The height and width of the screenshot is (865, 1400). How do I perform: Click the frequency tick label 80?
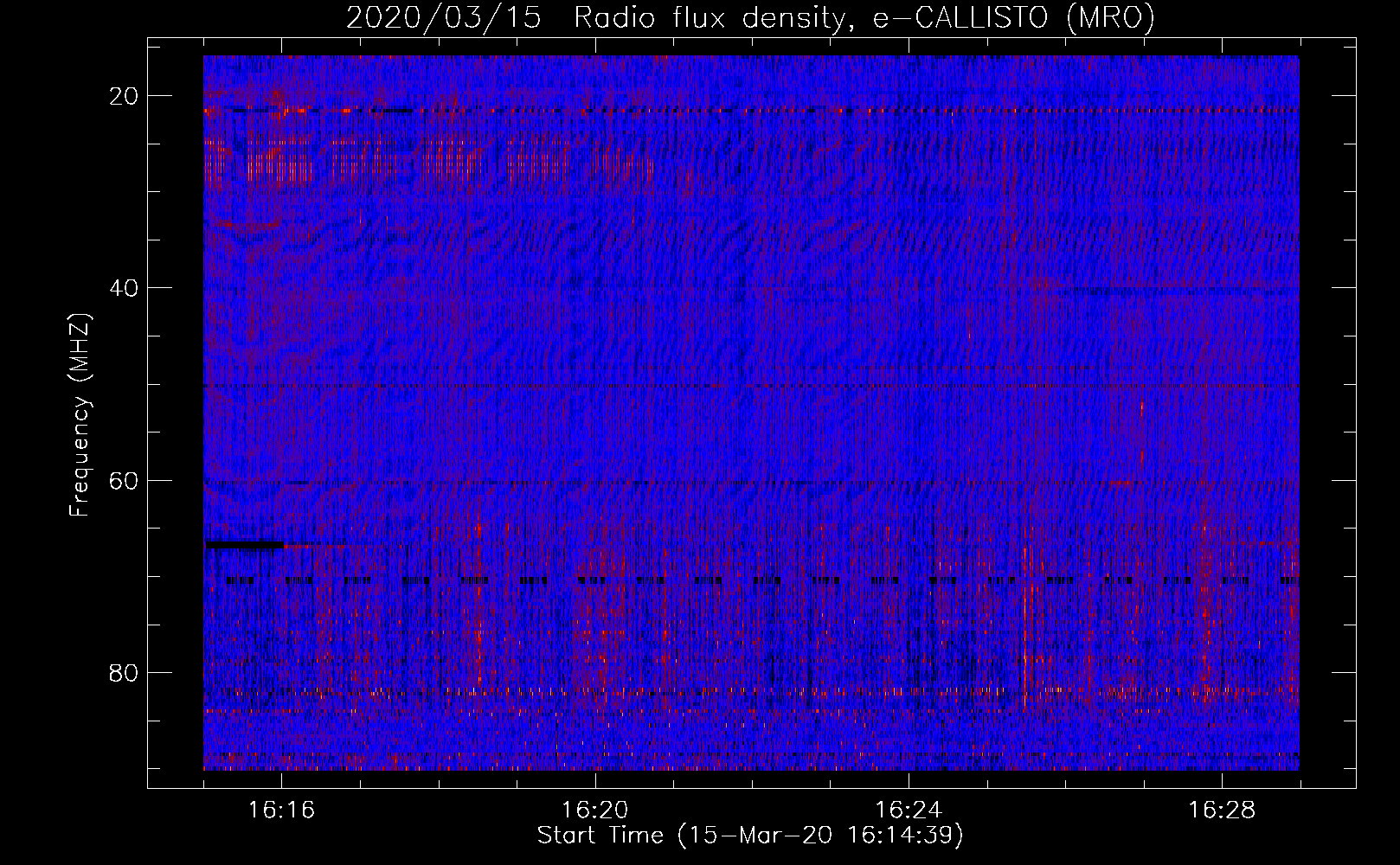pyautogui.click(x=125, y=672)
